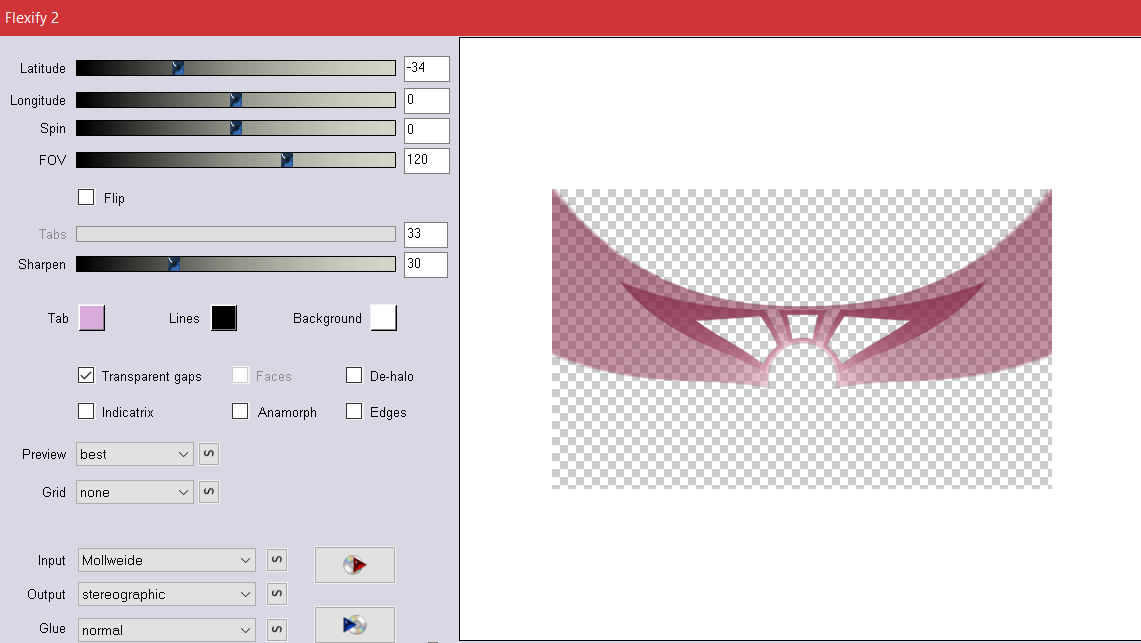Click the S button beside Output dropdown
The width and height of the screenshot is (1141, 643).
pos(277,594)
